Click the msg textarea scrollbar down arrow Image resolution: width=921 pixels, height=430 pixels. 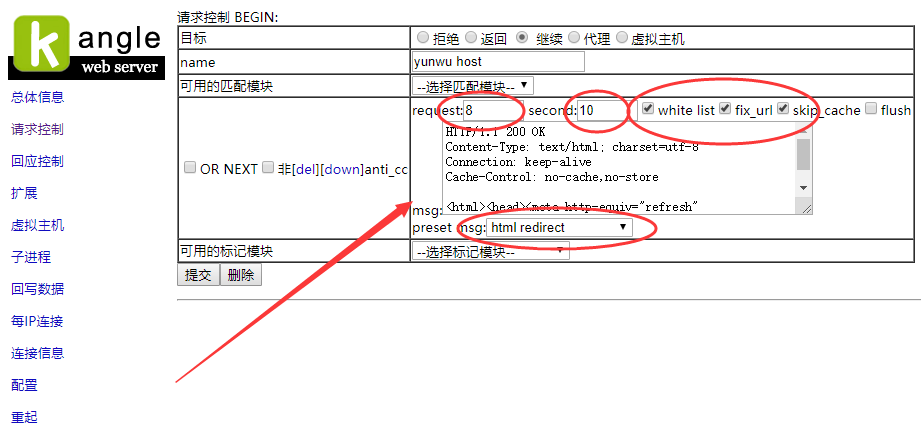click(x=803, y=188)
